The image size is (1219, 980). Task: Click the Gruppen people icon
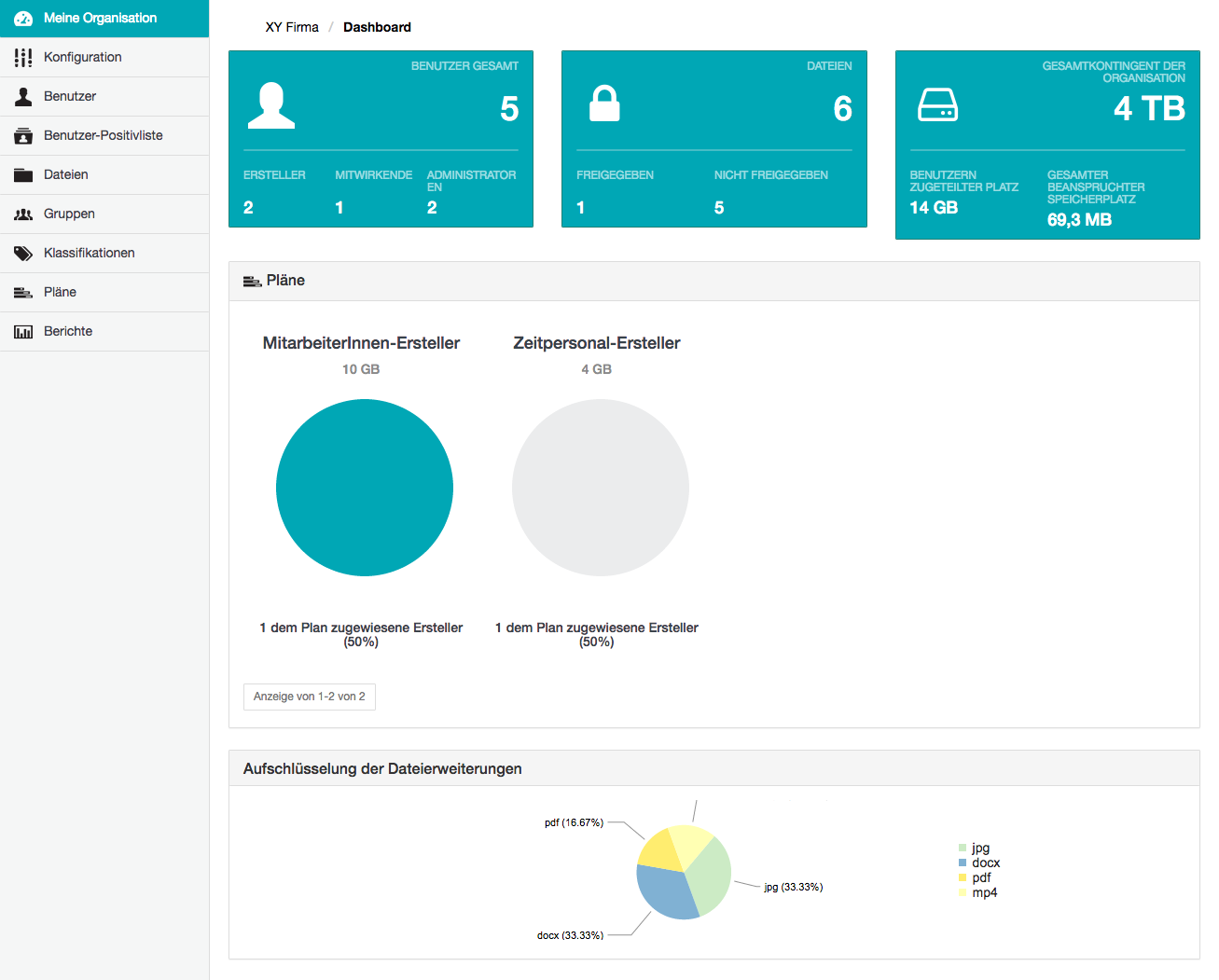pos(23,214)
